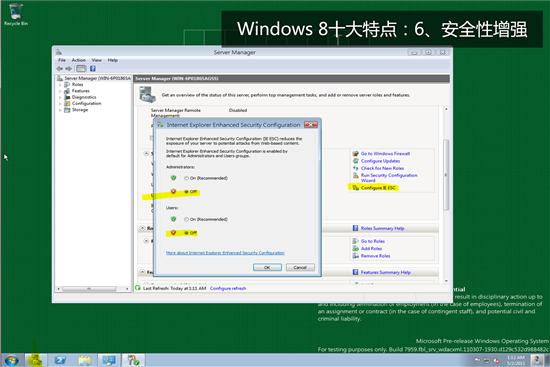This screenshot has width=550, height=367.
Task: Open Windows Explorer folder on the taskbar
Action: point(85,360)
